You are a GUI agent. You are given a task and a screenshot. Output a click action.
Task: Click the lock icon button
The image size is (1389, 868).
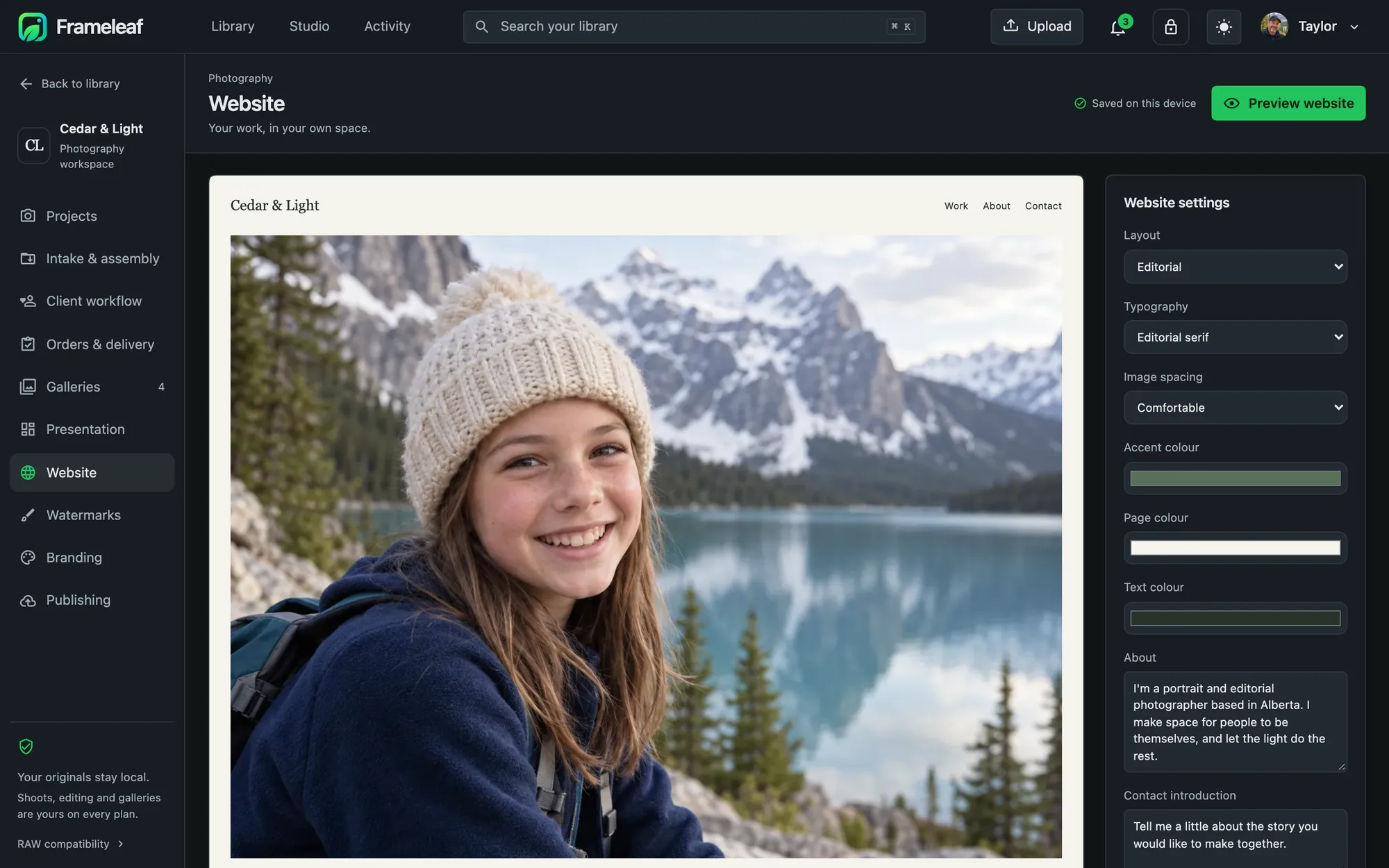coord(1171,27)
